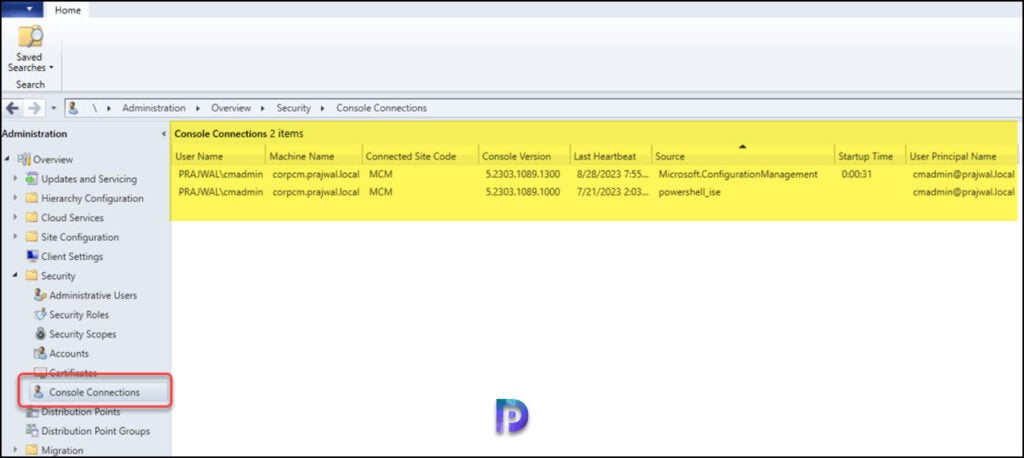Click the 7/21/2023 last heartbeat cell

(x=611, y=192)
